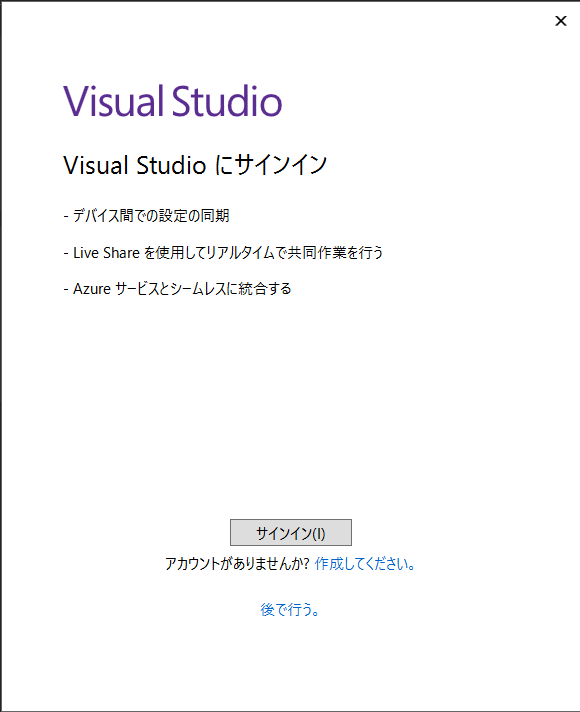Click the Visual Studio purple logo text
This screenshot has width=580, height=712.
coord(173,101)
